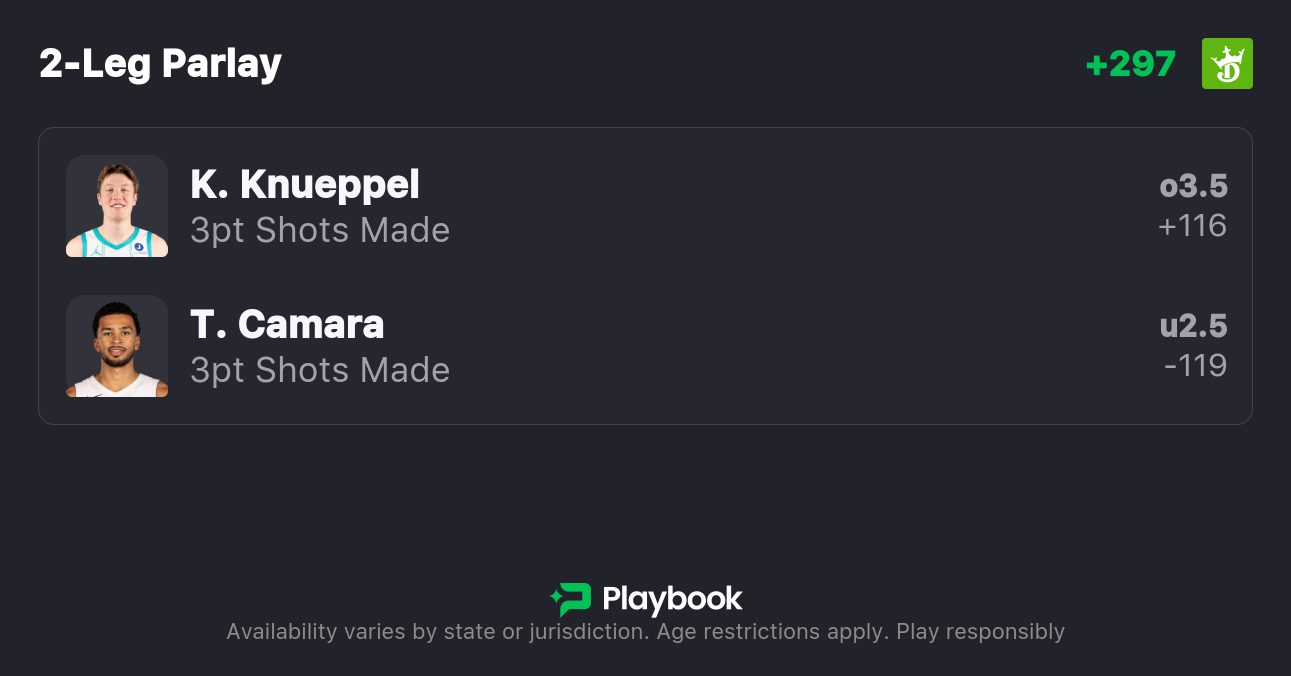Click the -119 leg odds
Viewport: 1291px width, 676px height.
(1195, 366)
